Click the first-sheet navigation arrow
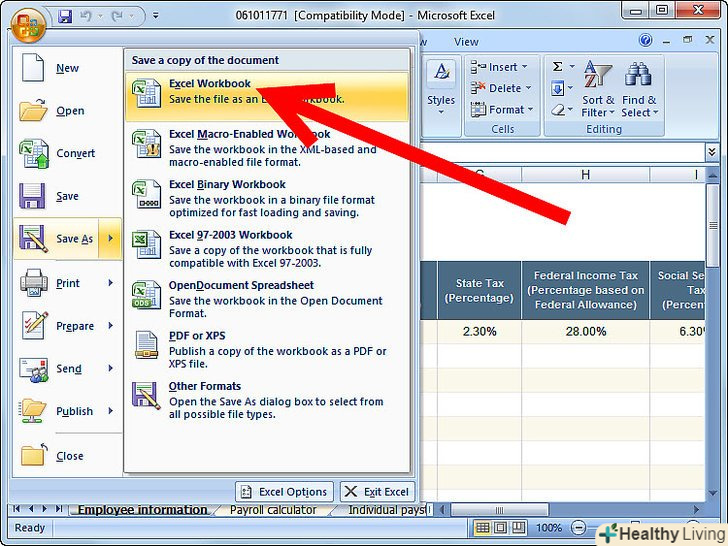 coord(17,509)
